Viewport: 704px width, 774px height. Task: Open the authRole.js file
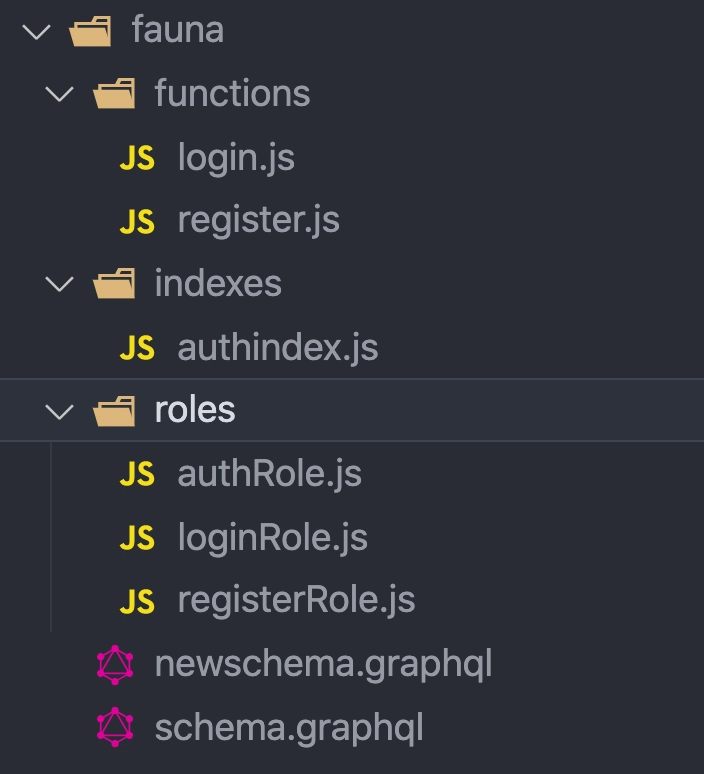point(270,474)
